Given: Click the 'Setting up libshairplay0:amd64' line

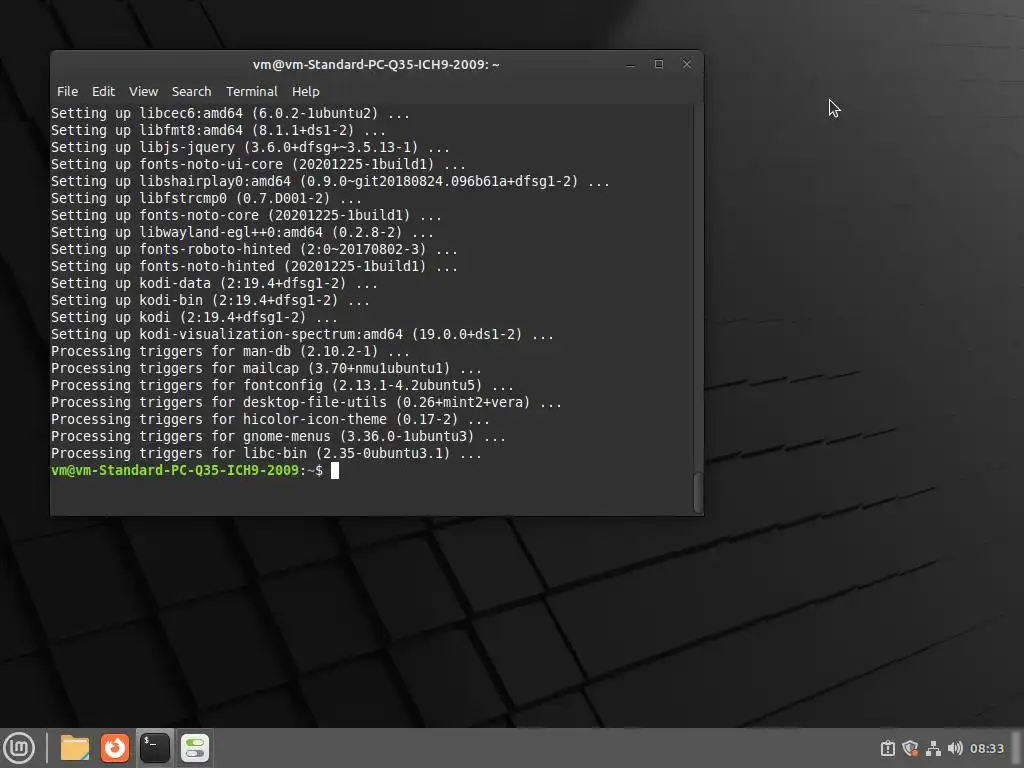Looking at the screenshot, I should (x=330, y=182).
